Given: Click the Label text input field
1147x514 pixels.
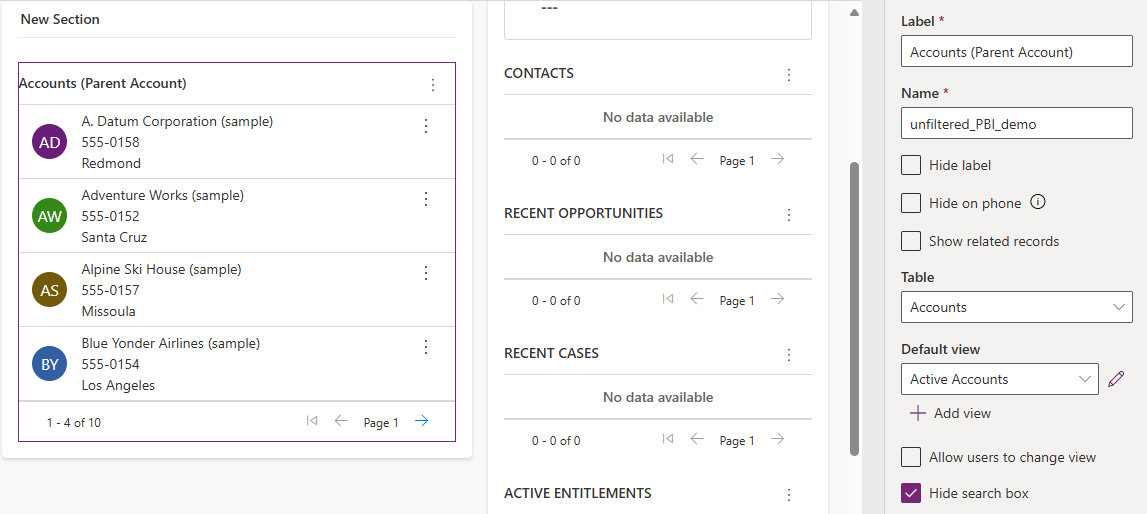Looking at the screenshot, I should click(1016, 52).
